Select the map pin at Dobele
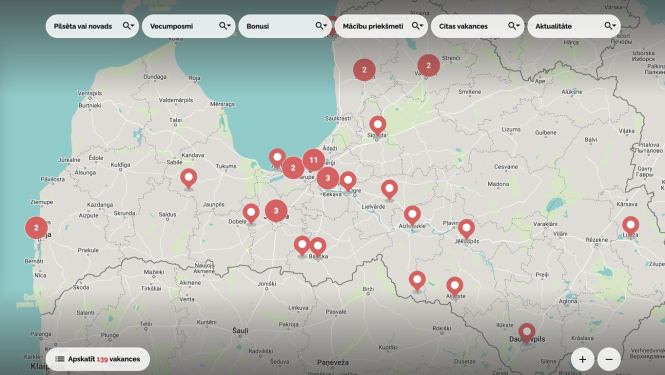The width and height of the screenshot is (665, 375). 251,214
